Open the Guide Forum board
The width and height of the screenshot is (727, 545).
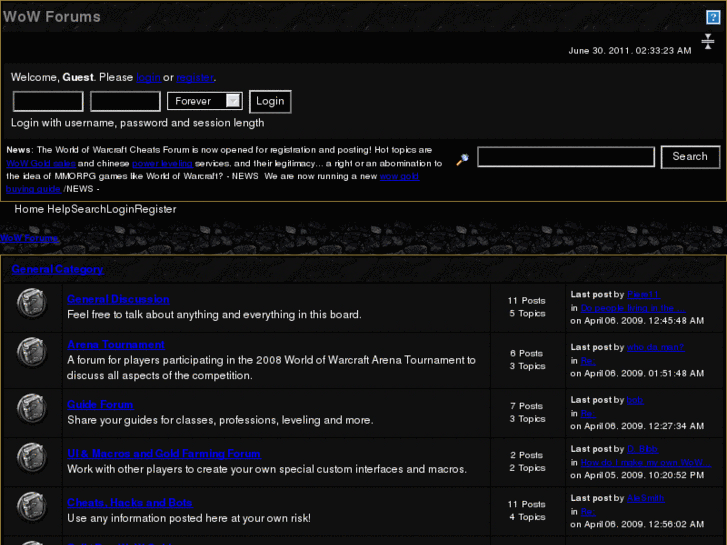point(101,404)
